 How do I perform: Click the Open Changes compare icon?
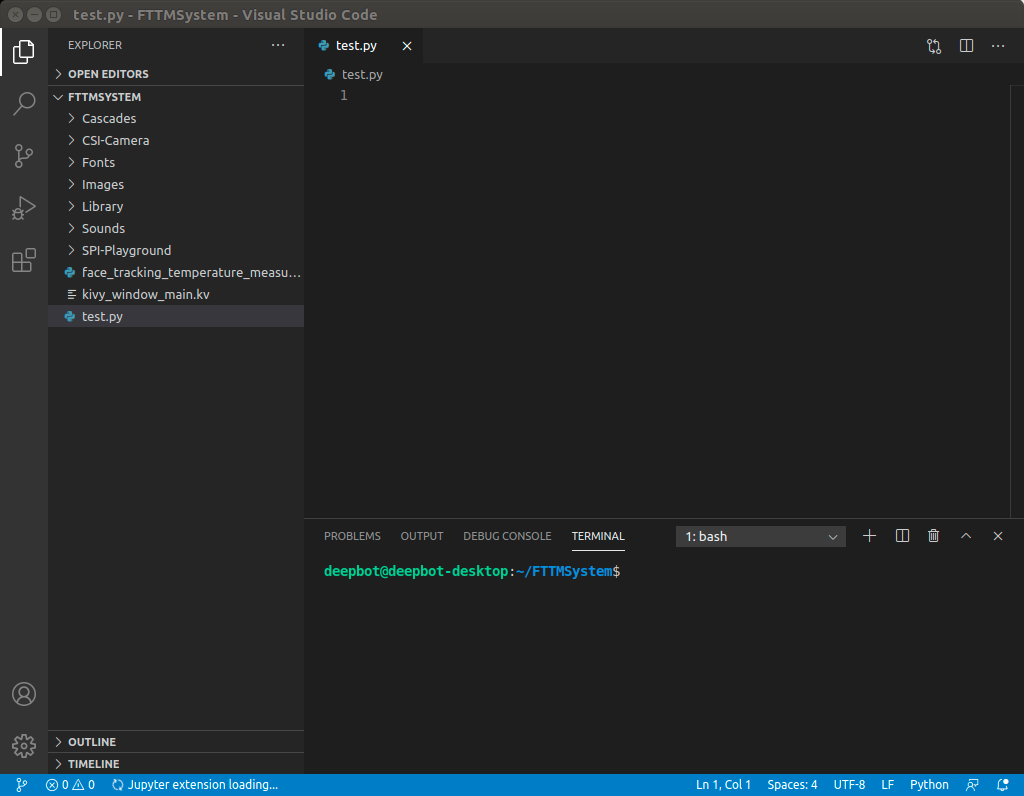pos(934,46)
